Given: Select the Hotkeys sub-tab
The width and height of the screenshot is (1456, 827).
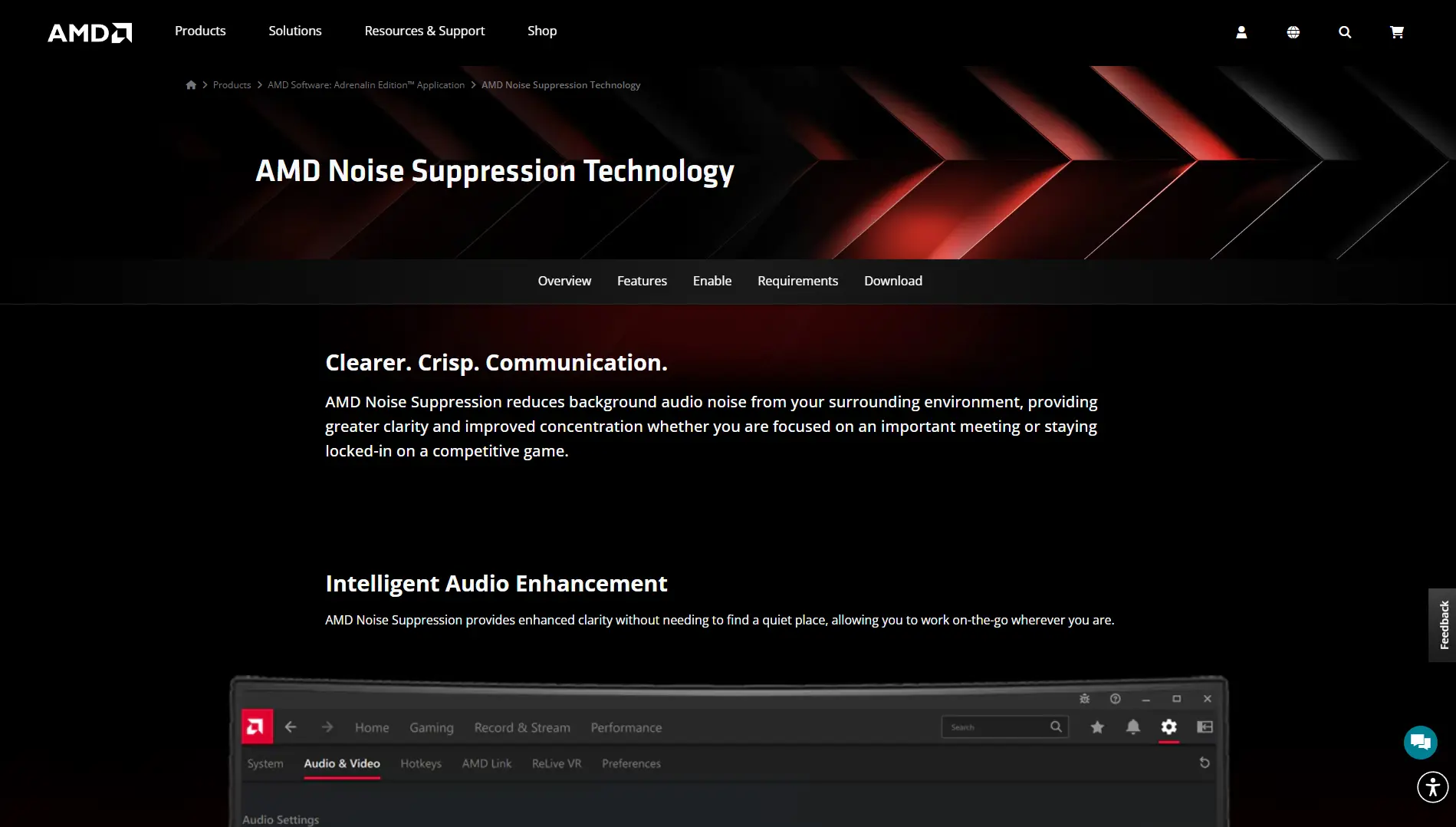Looking at the screenshot, I should tap(421, 763).
